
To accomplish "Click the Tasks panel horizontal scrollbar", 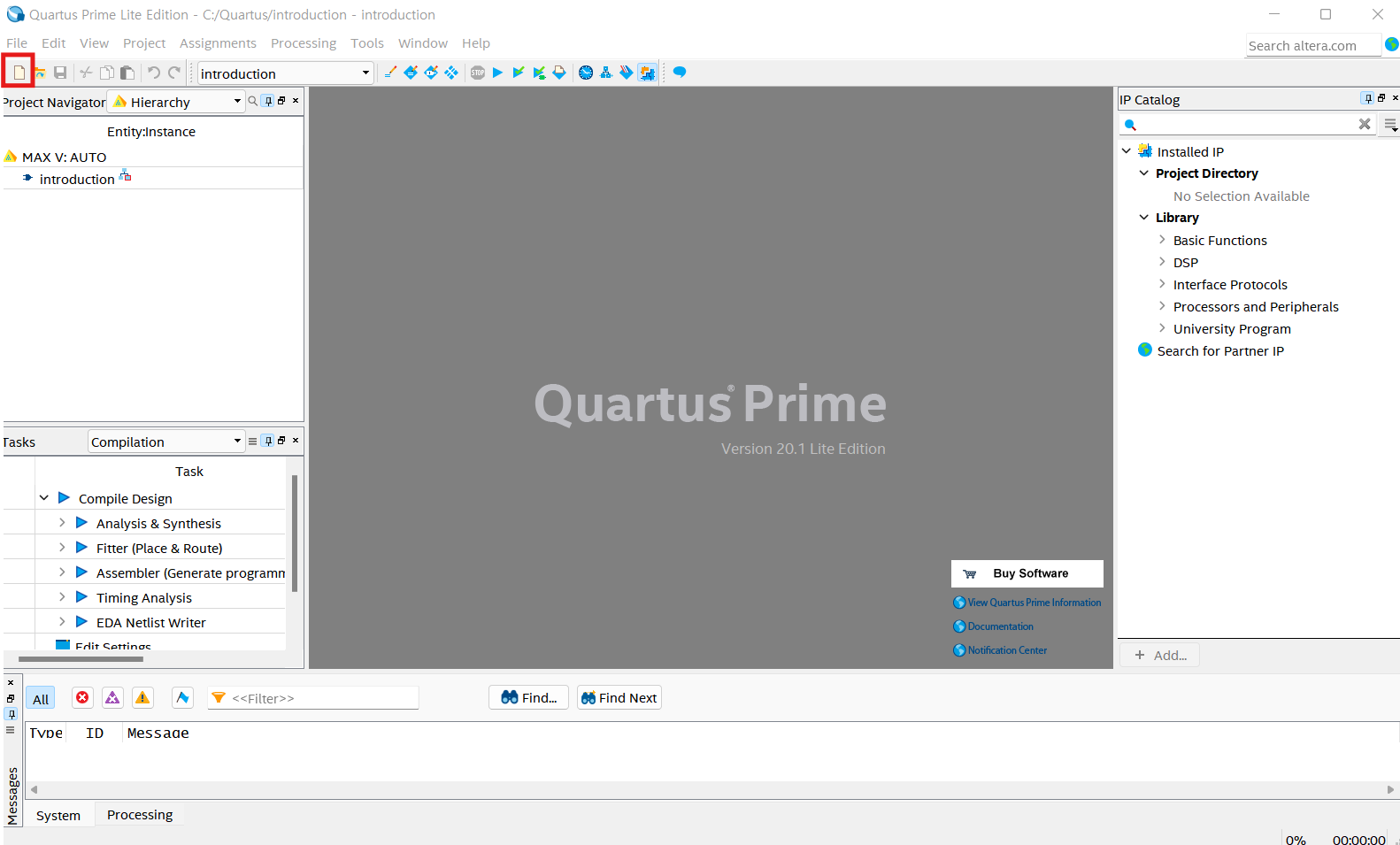I will coord(81,658).
